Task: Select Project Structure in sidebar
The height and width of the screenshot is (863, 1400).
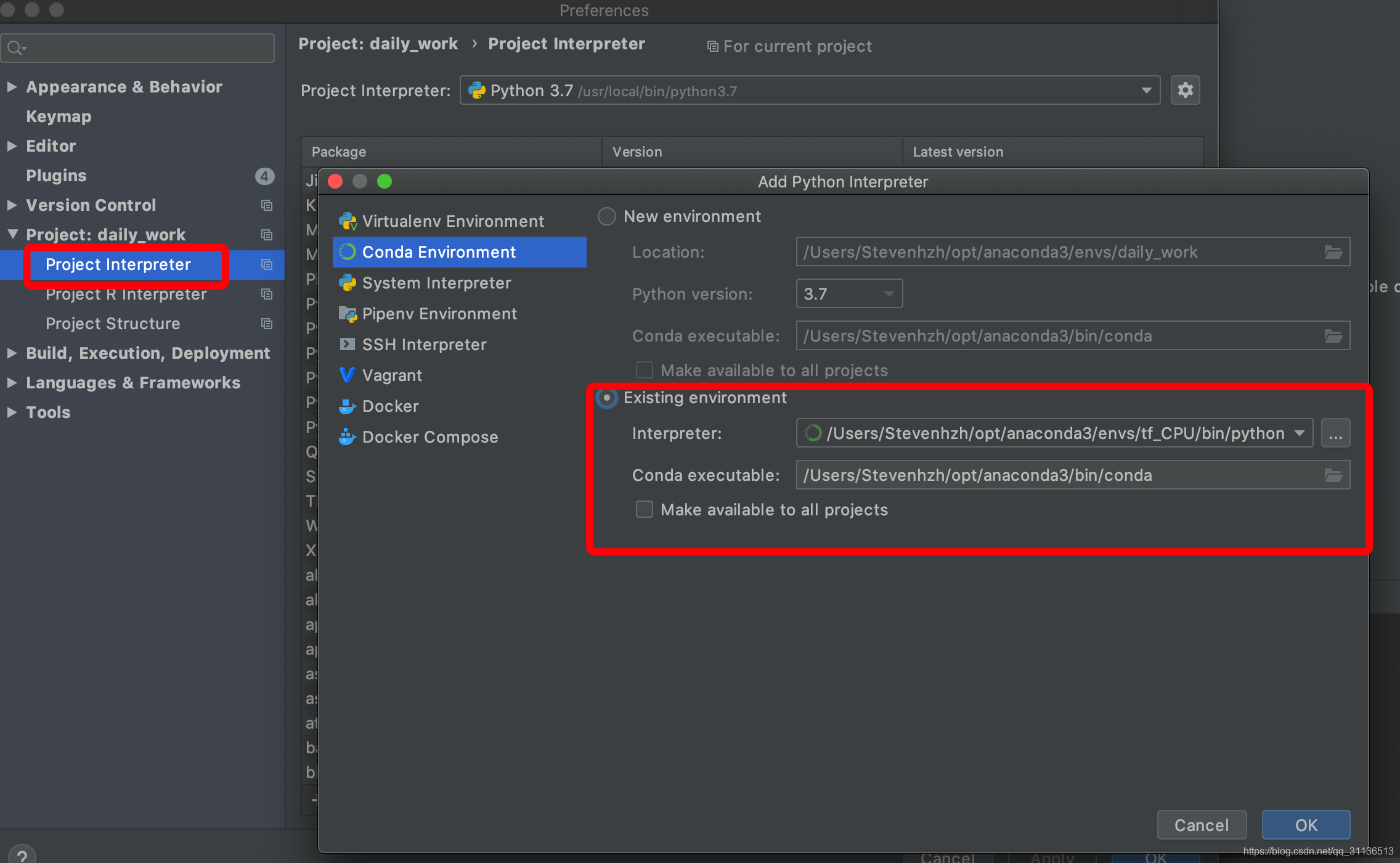Action: coord(113,324)
